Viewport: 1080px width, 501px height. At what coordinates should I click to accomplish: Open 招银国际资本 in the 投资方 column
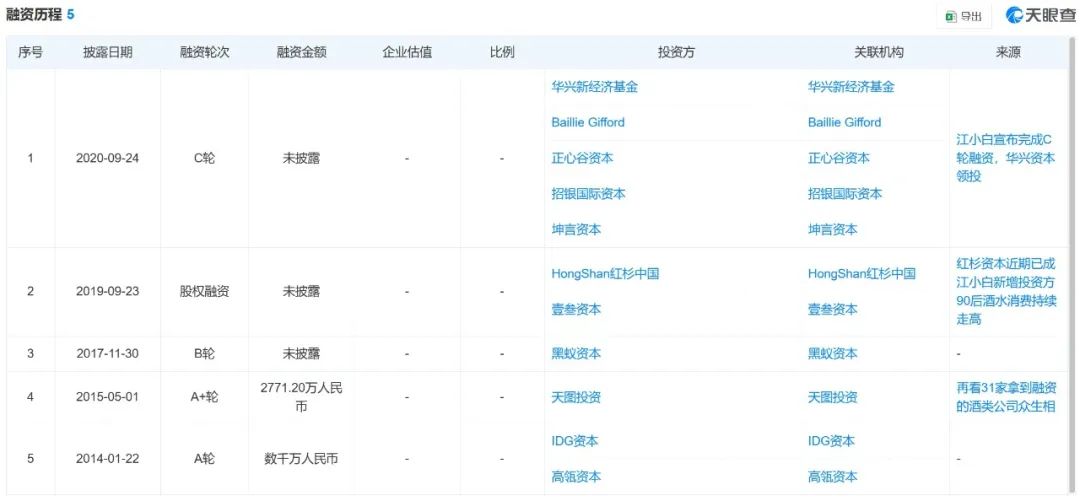[588, 194]
